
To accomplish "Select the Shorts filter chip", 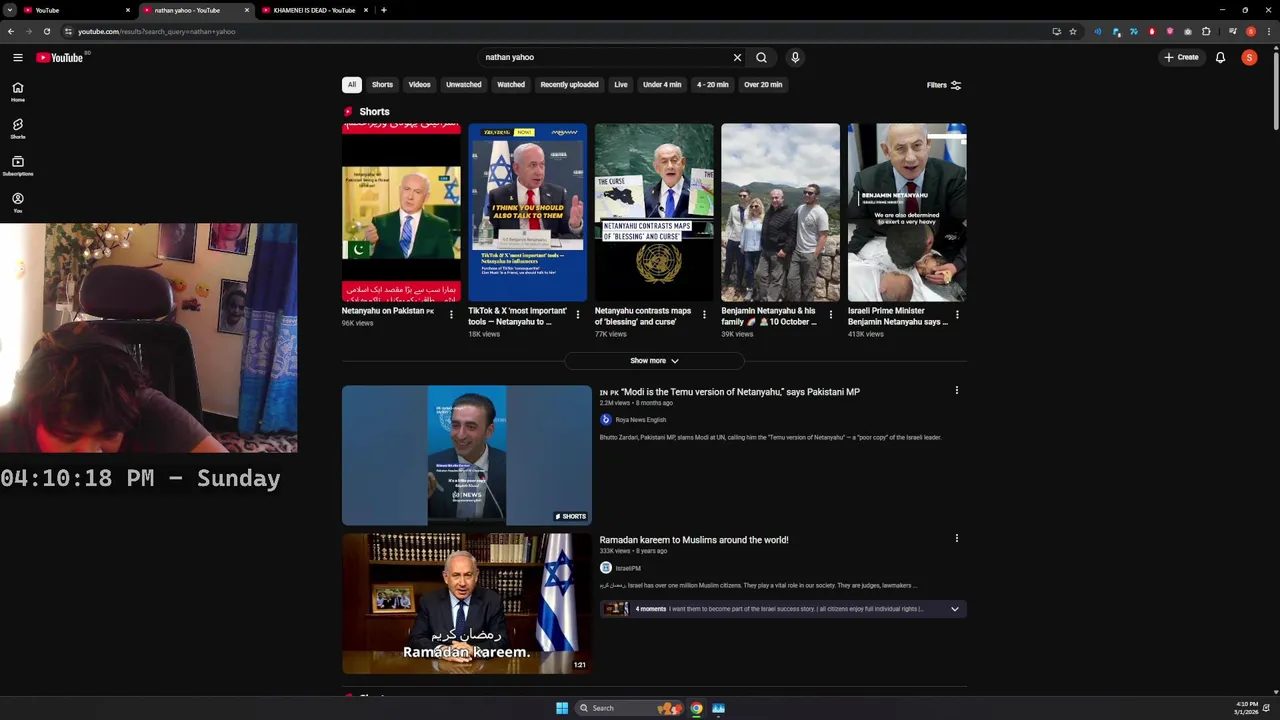I will (x=382, y=85).
